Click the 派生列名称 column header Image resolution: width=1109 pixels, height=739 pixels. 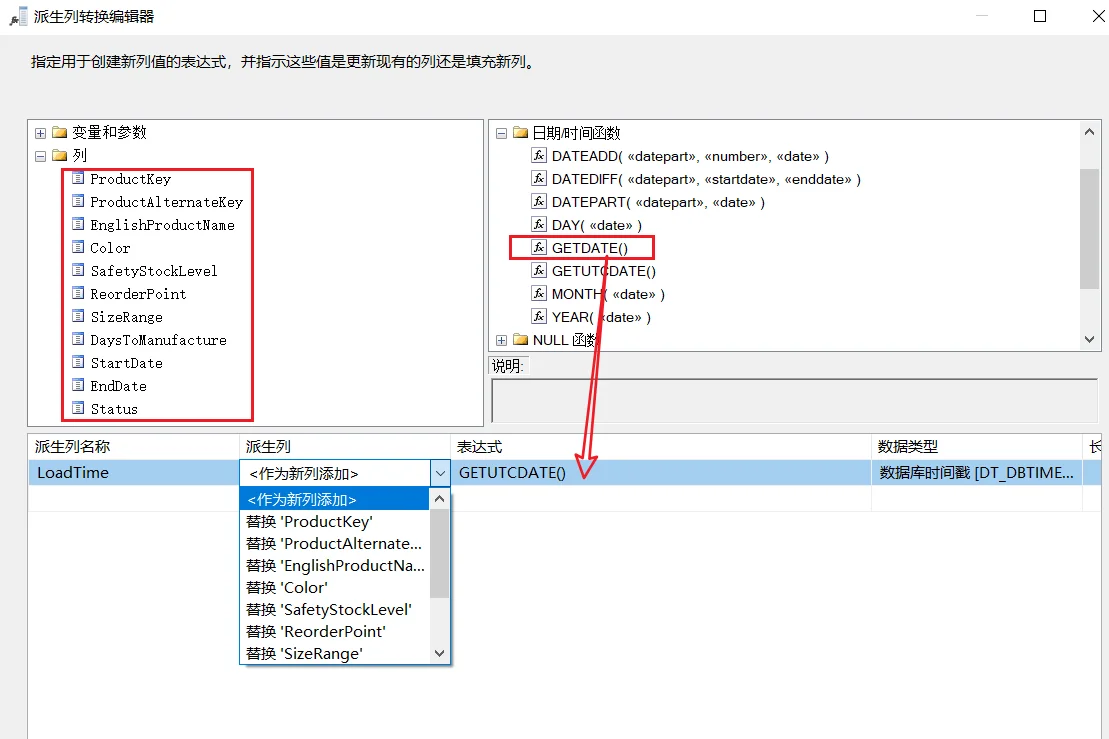(x=134, y=447)
